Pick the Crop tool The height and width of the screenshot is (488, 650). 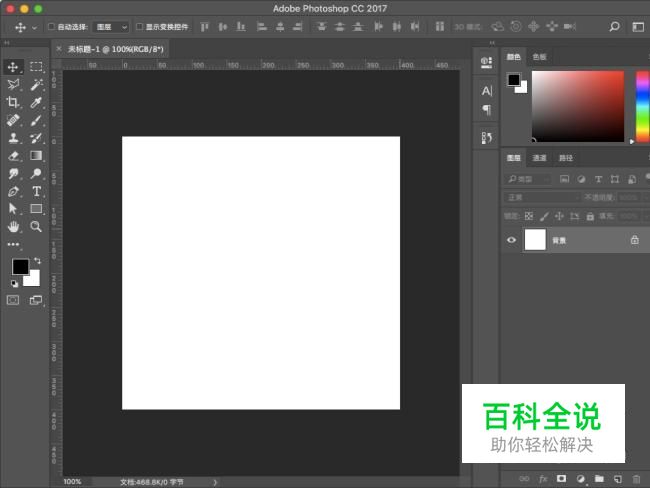(x=14, y=102)
